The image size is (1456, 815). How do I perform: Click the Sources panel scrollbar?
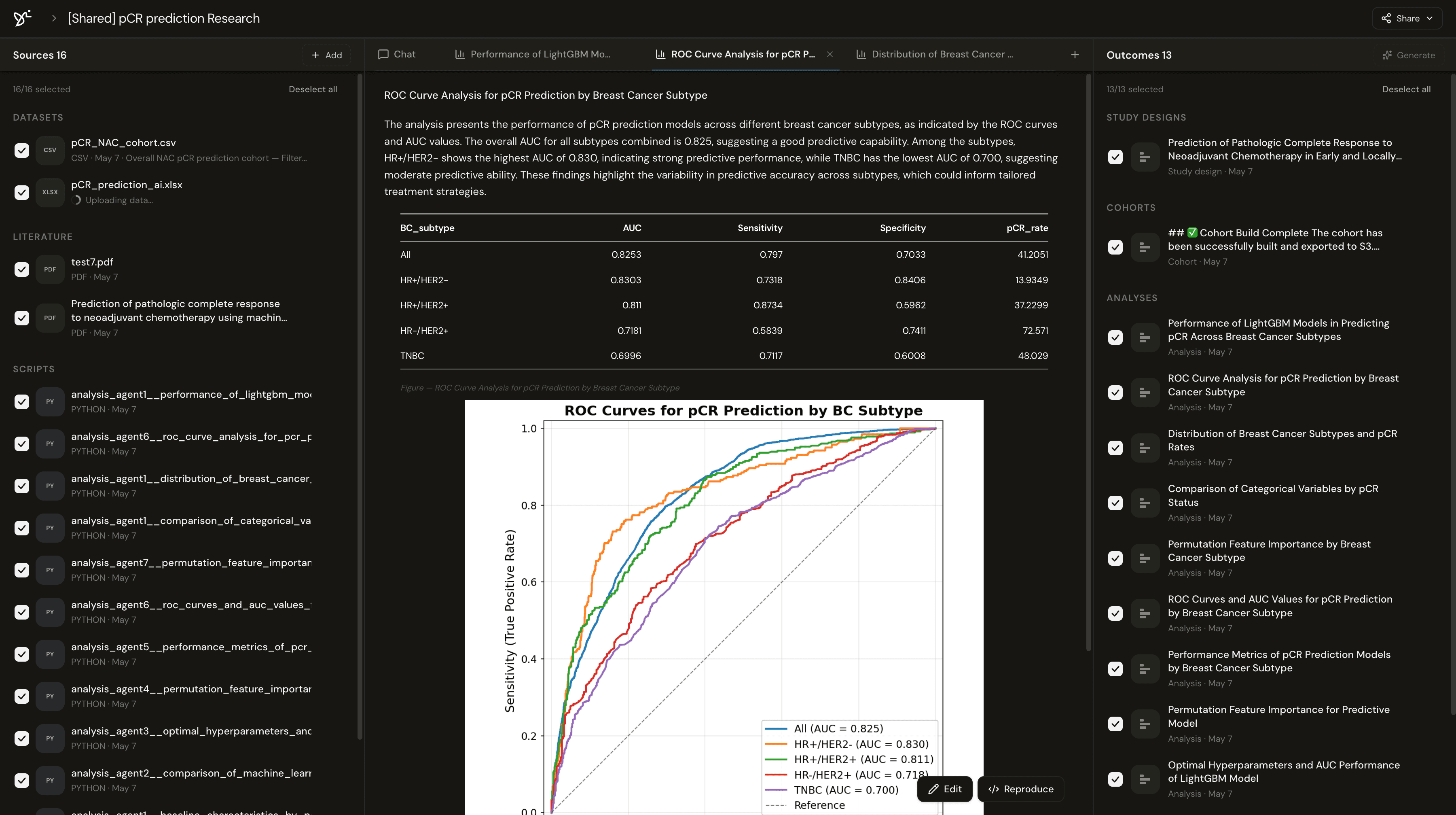tap(360, 407)
